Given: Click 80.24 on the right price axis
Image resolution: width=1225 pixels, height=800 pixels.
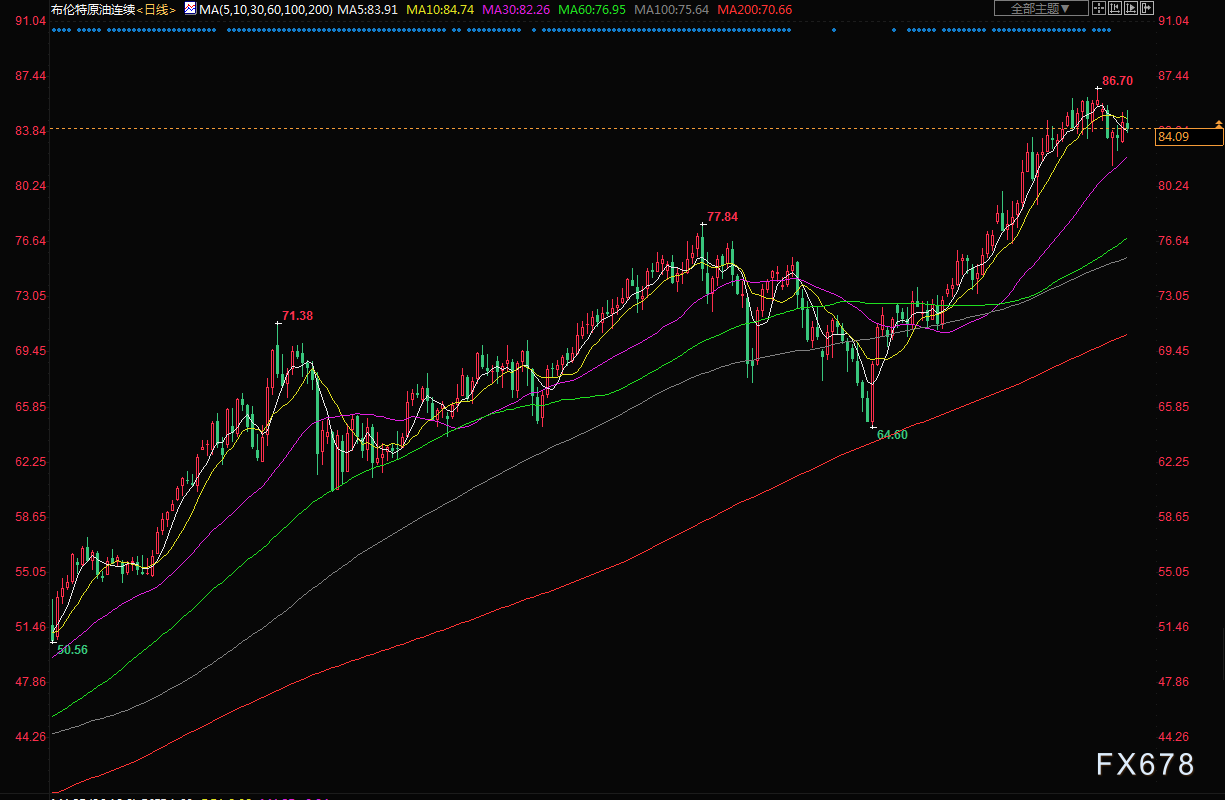Looking at the screenshot, I should point(1173,186).
